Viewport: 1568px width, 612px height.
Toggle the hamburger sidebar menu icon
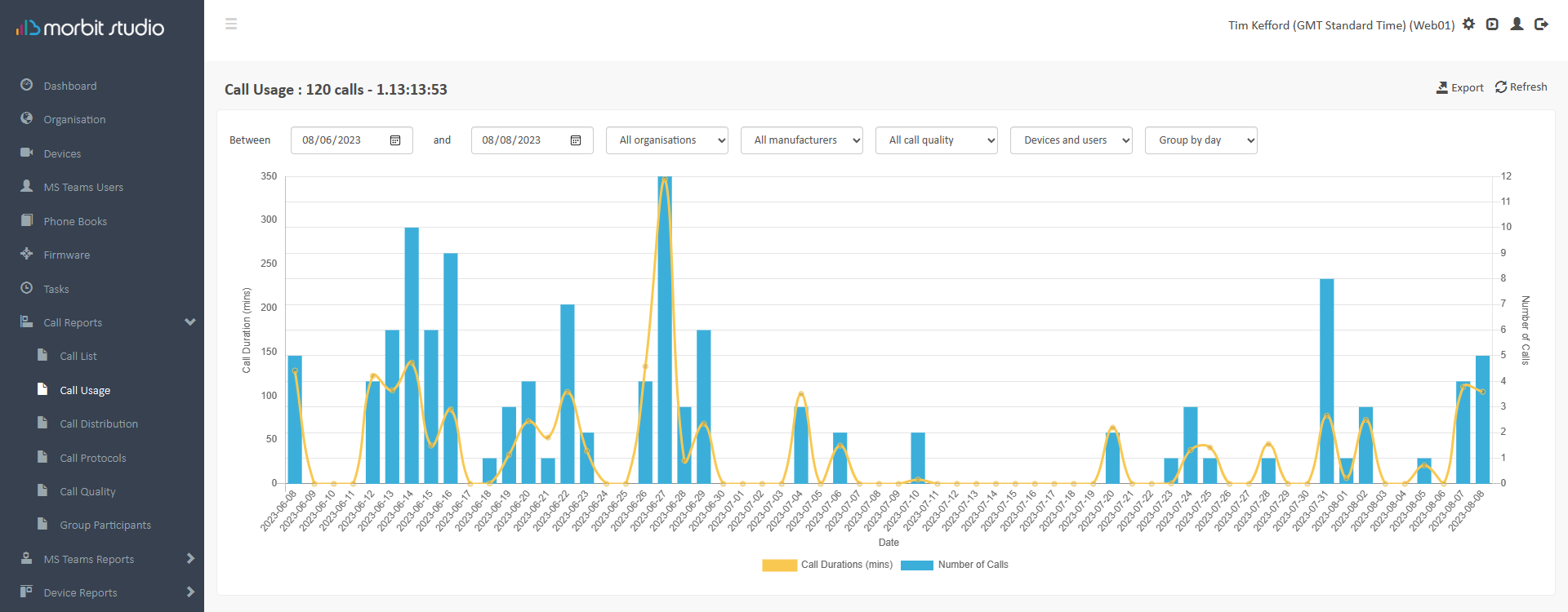(x=231, y=24)
